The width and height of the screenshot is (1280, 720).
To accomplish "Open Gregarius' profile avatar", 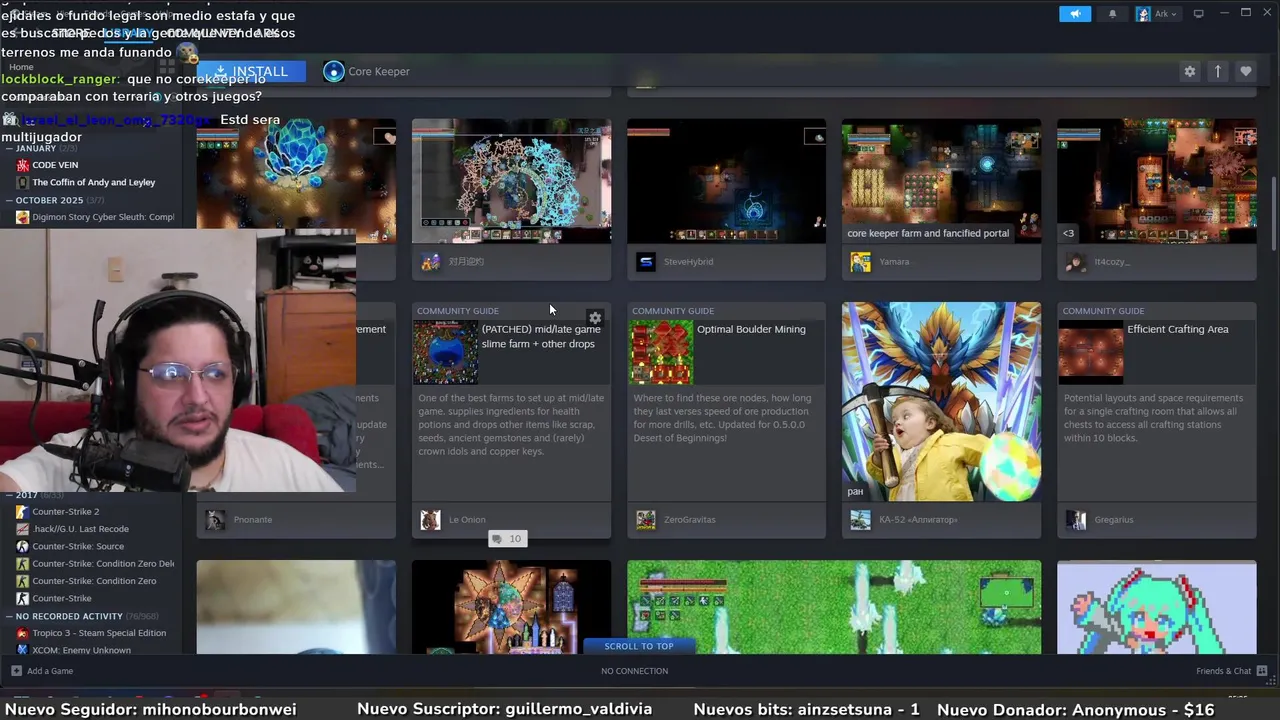I will point(1076,520).
